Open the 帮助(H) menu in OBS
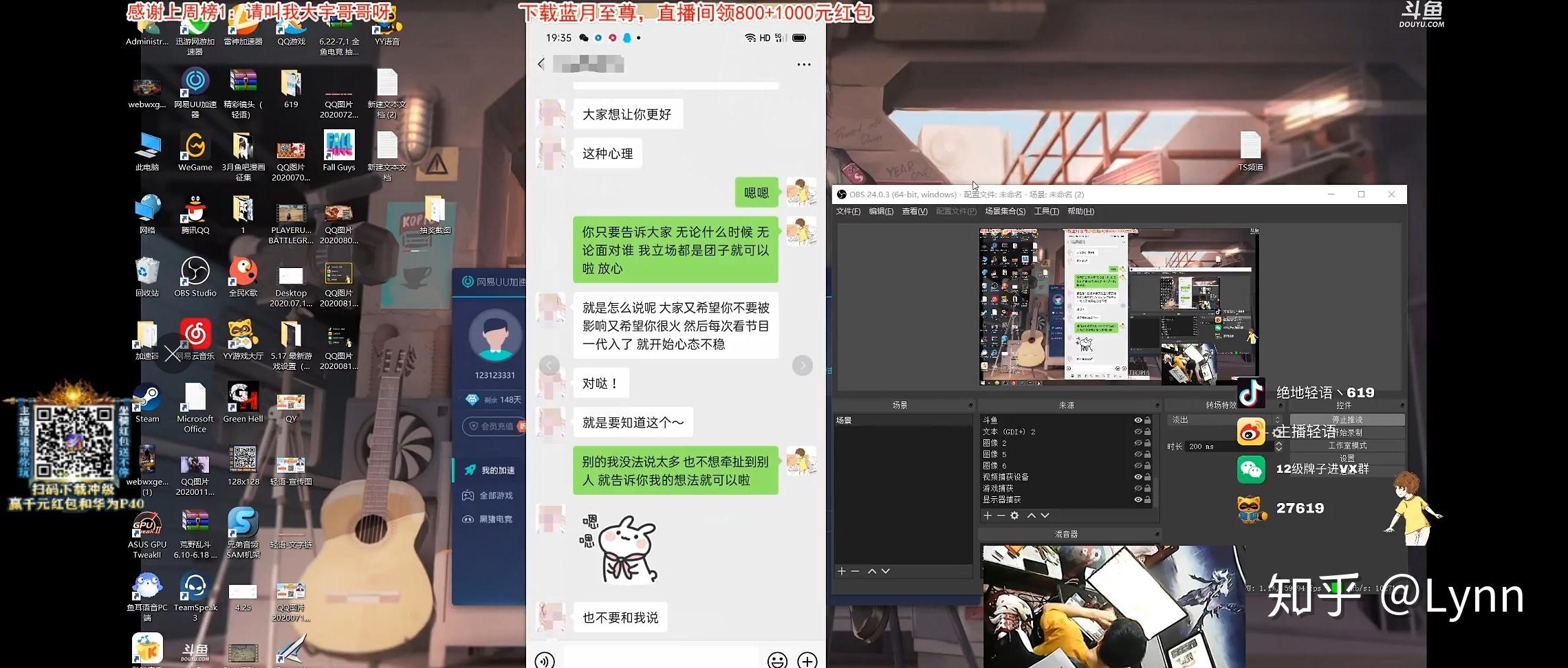 coord(1080,211)
